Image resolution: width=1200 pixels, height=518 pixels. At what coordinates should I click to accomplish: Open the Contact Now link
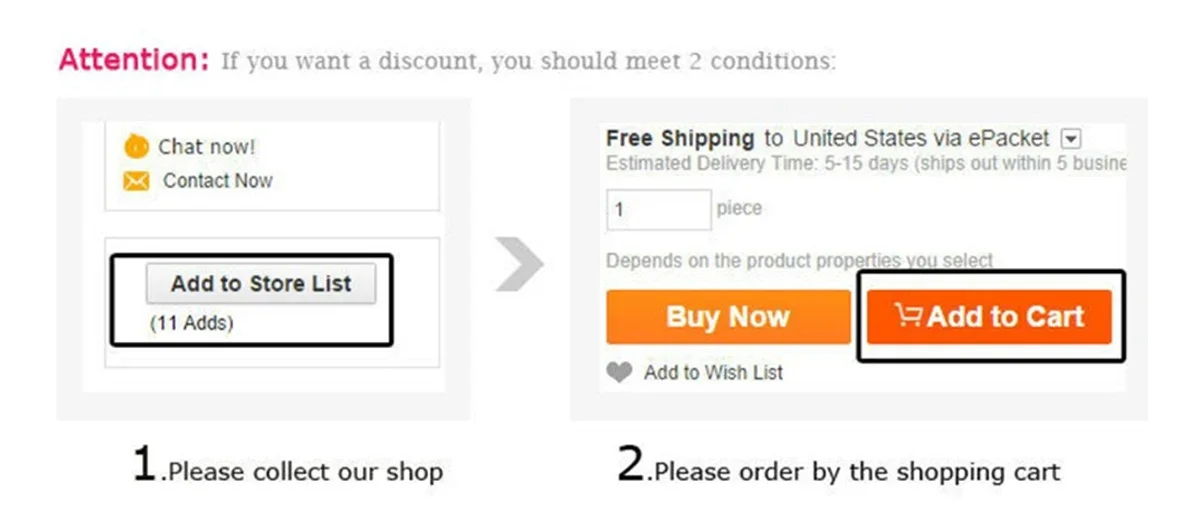tap(218, 181)
